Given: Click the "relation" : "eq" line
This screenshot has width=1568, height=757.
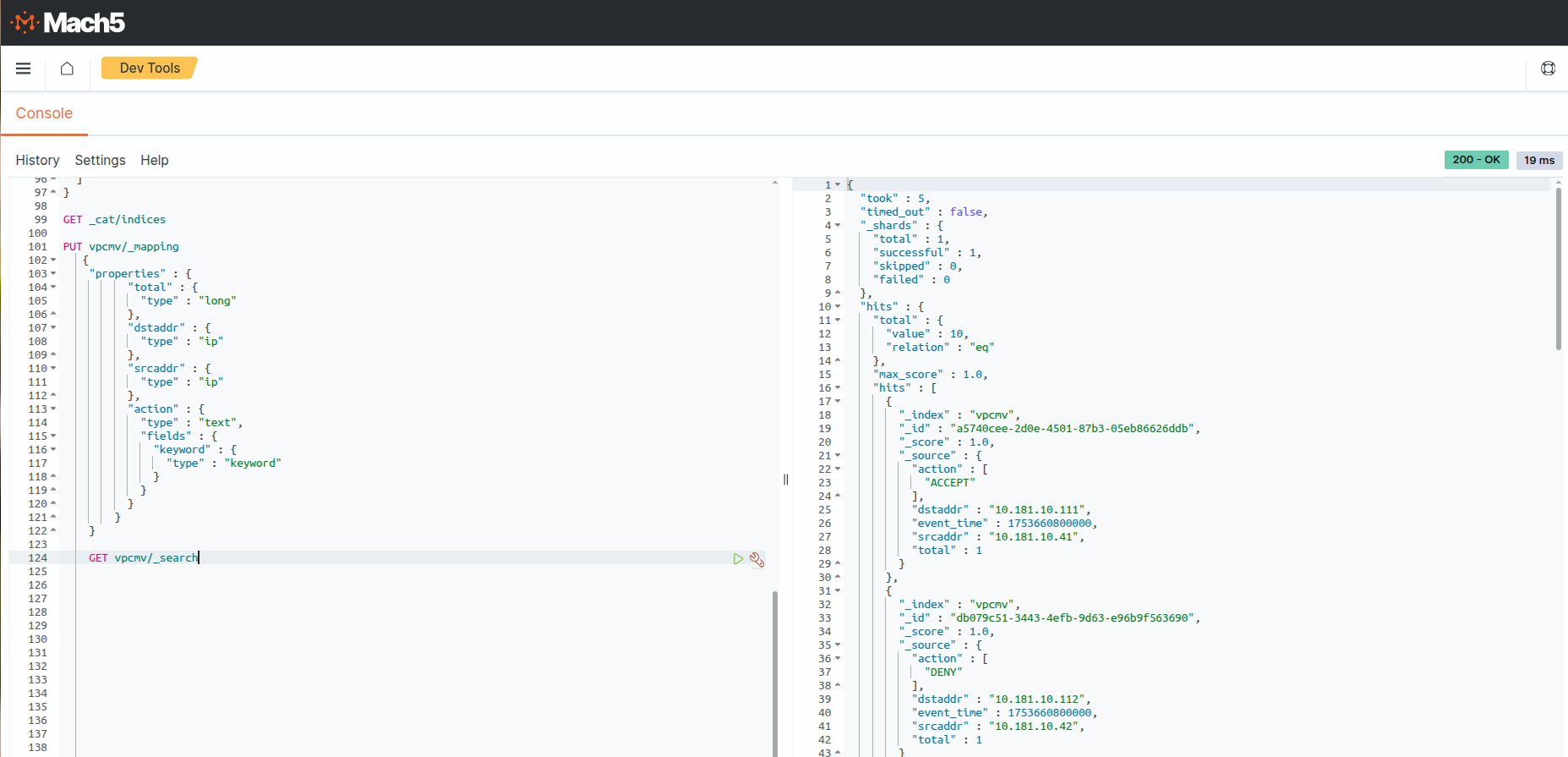Looking at the screenshot, I should coord(940,348).
